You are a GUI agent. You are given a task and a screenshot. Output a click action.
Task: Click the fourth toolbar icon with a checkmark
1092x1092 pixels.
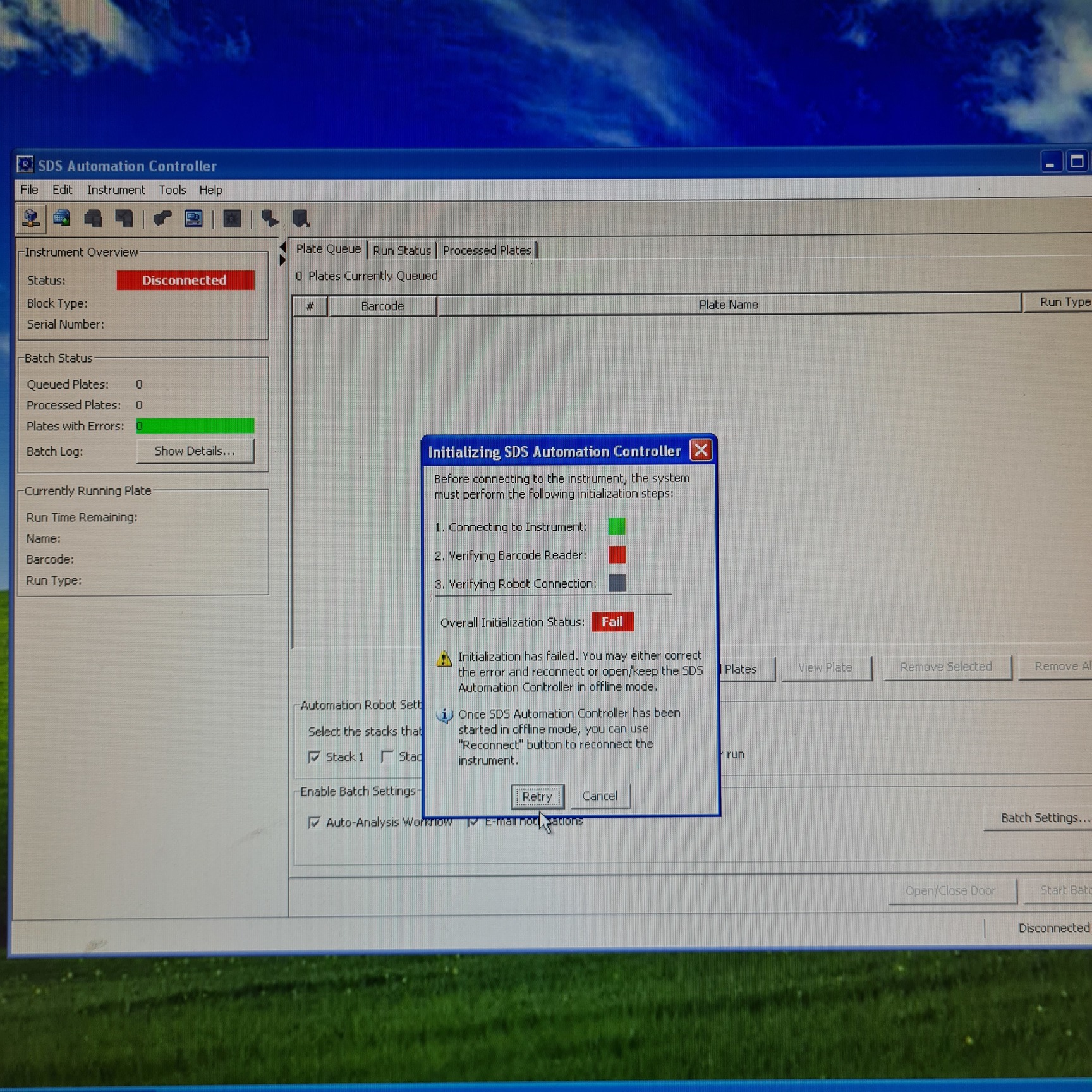124,219
